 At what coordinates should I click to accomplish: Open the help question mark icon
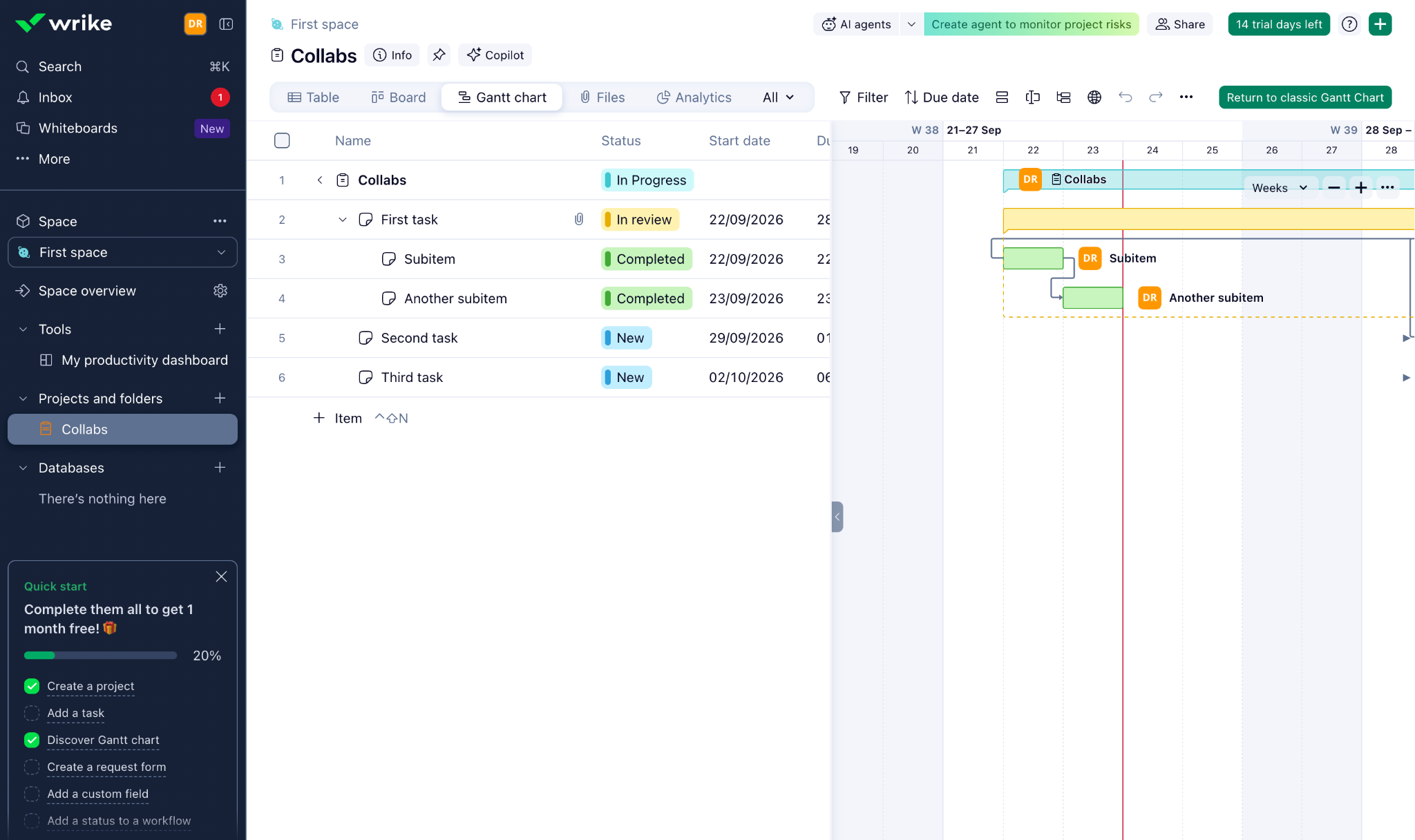coord(1349,24)
